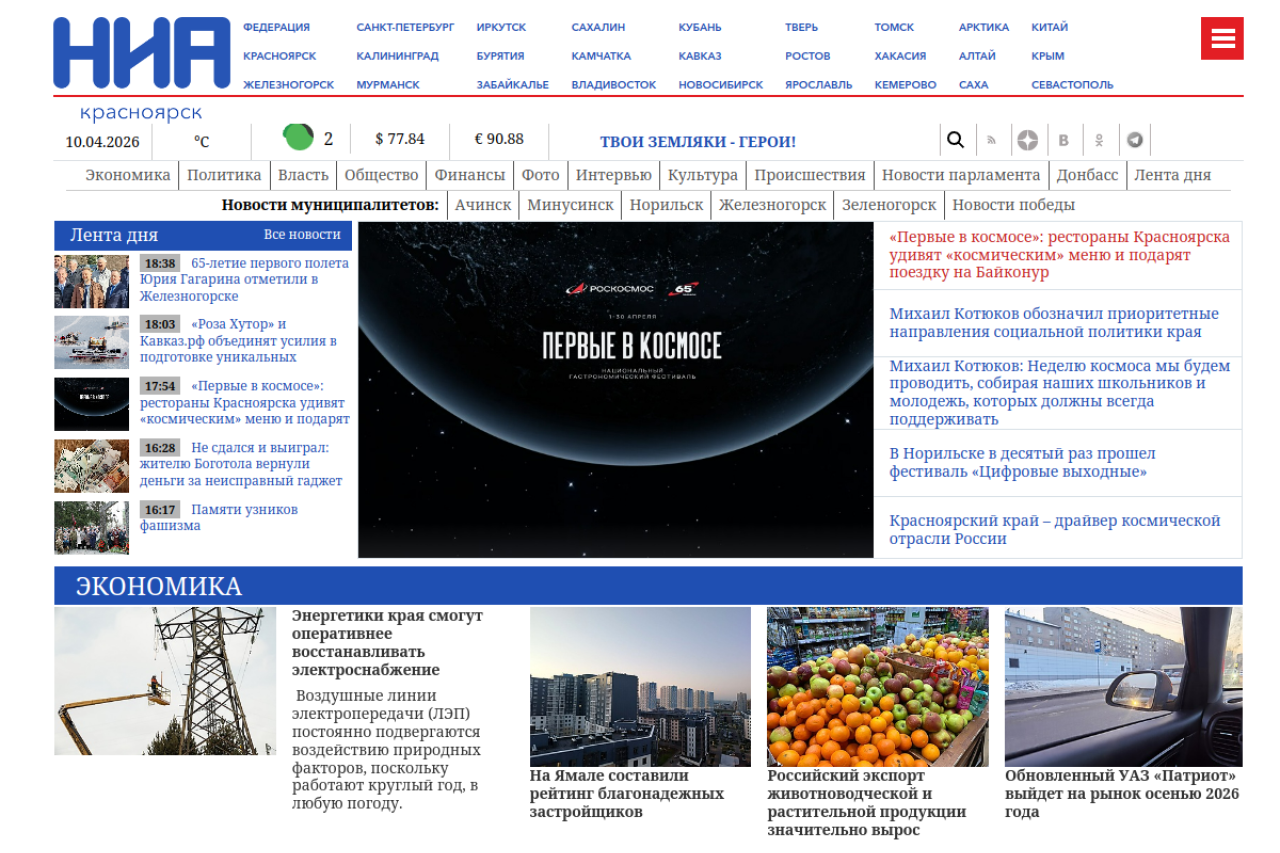Viewport: 1280px width, 853px height.
Task: Click the ЭКОНОМИКА section header
Action: [159, 586]
